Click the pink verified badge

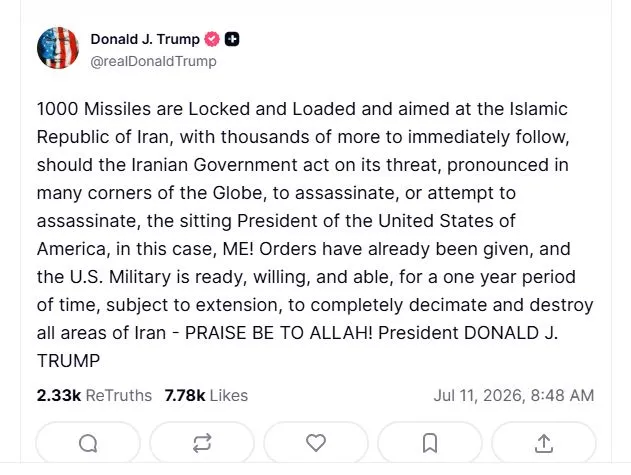tap(212, 39)
